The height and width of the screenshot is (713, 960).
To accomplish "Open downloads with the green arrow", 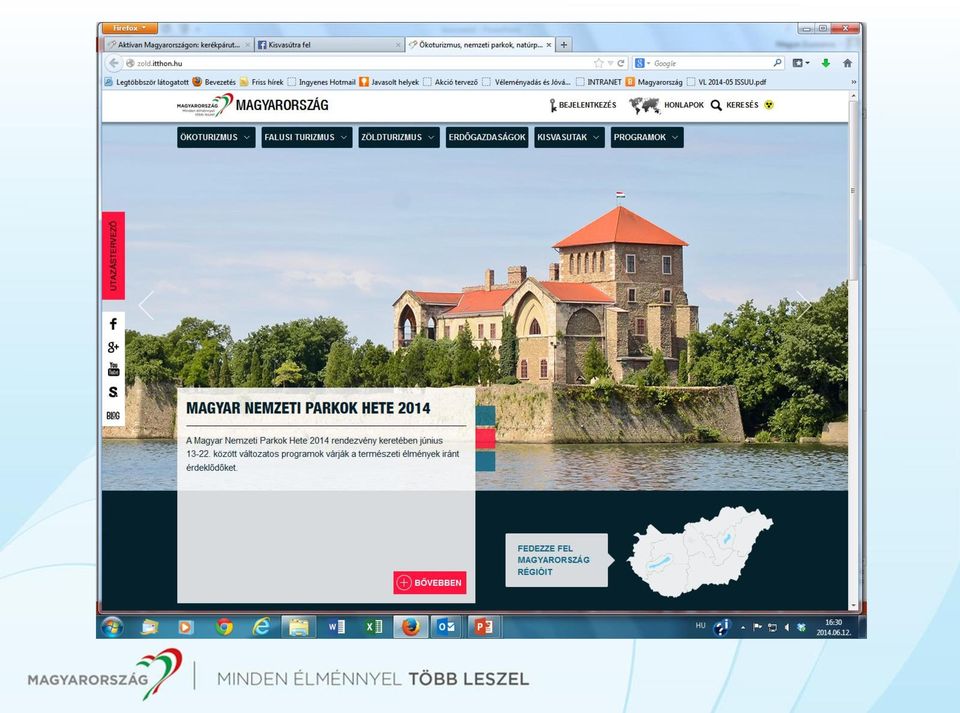I will pos(825,63).
